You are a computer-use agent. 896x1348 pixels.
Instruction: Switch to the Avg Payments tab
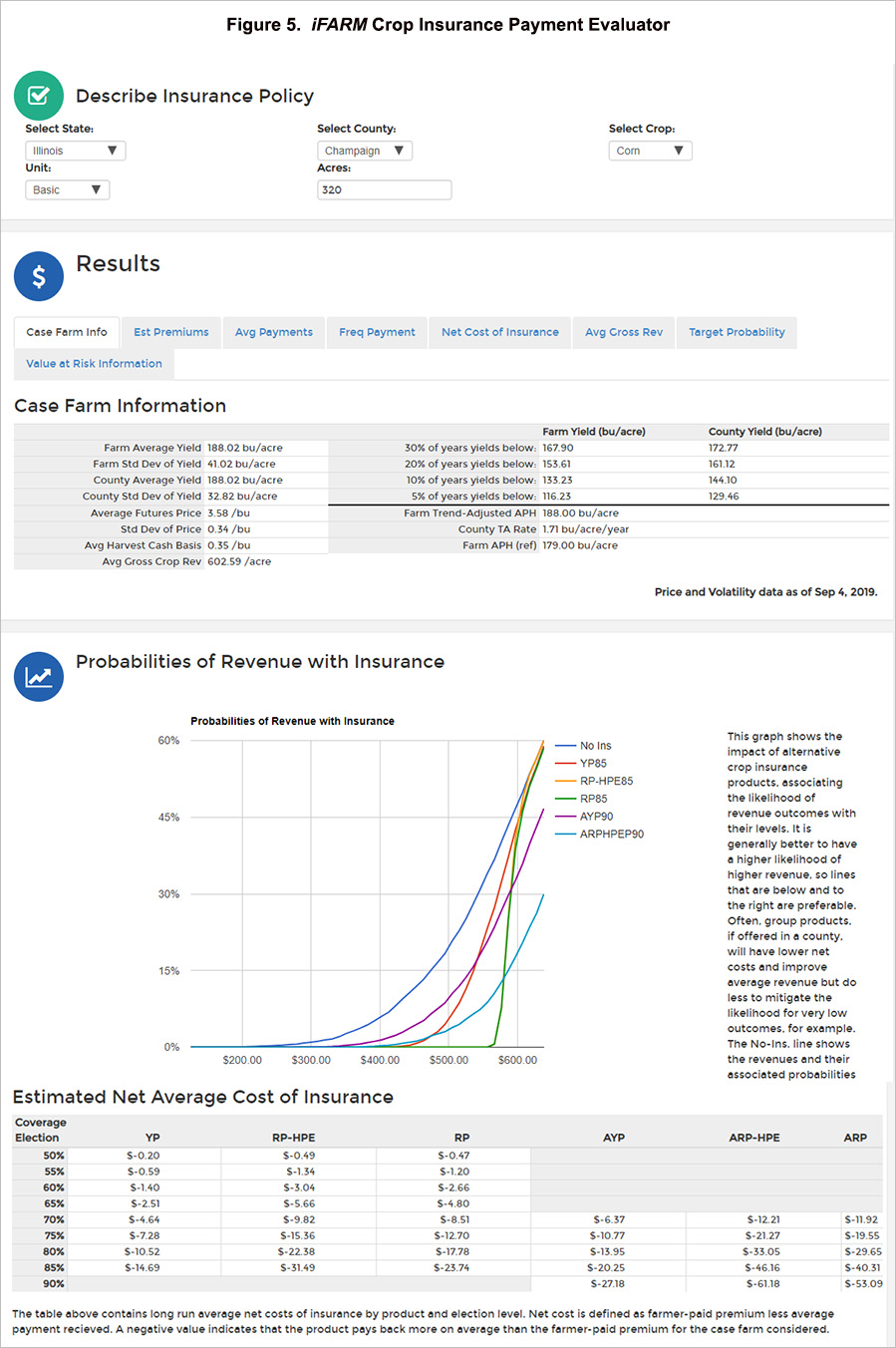pos(274,332)
